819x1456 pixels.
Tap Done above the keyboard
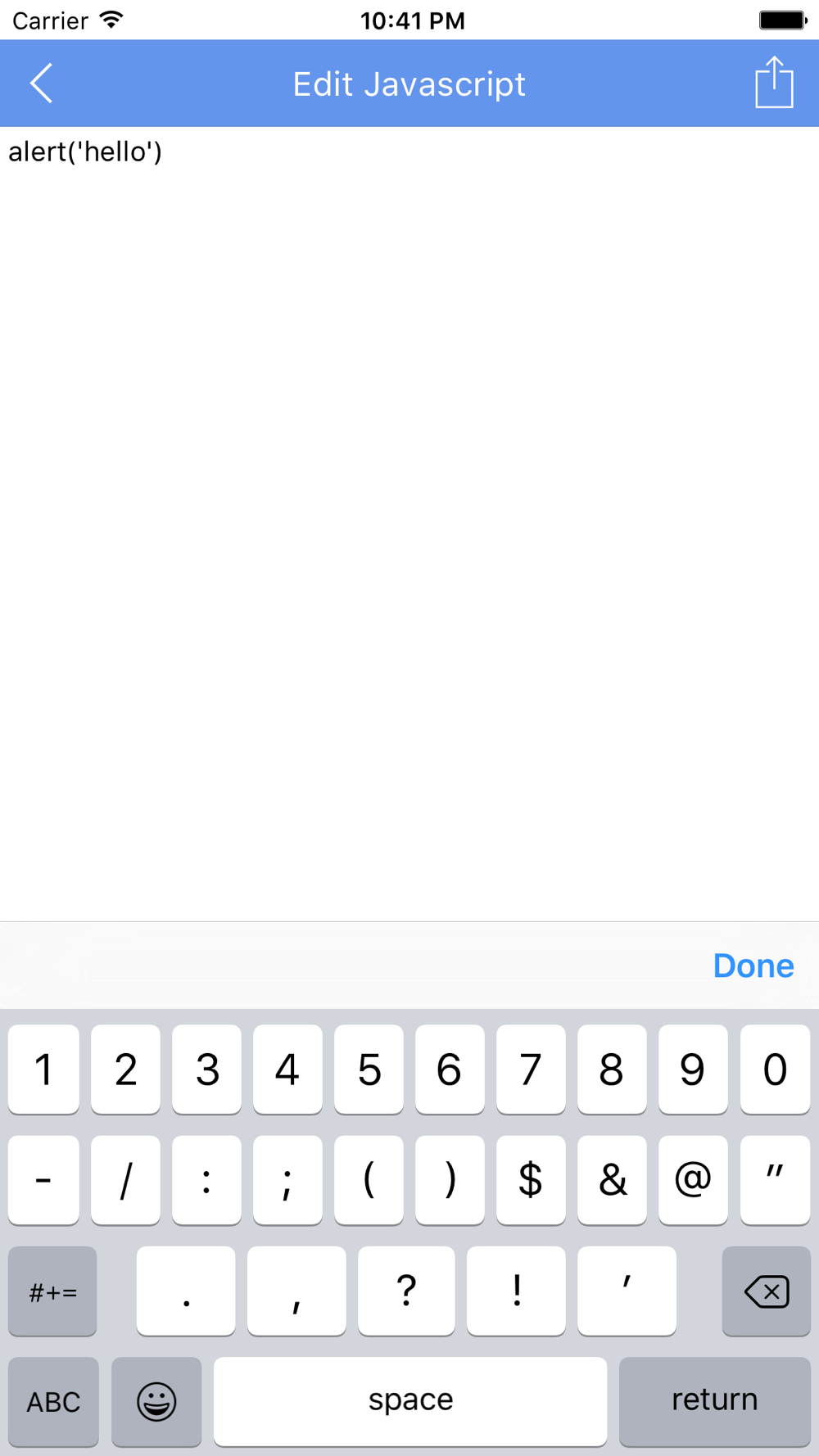753,965
